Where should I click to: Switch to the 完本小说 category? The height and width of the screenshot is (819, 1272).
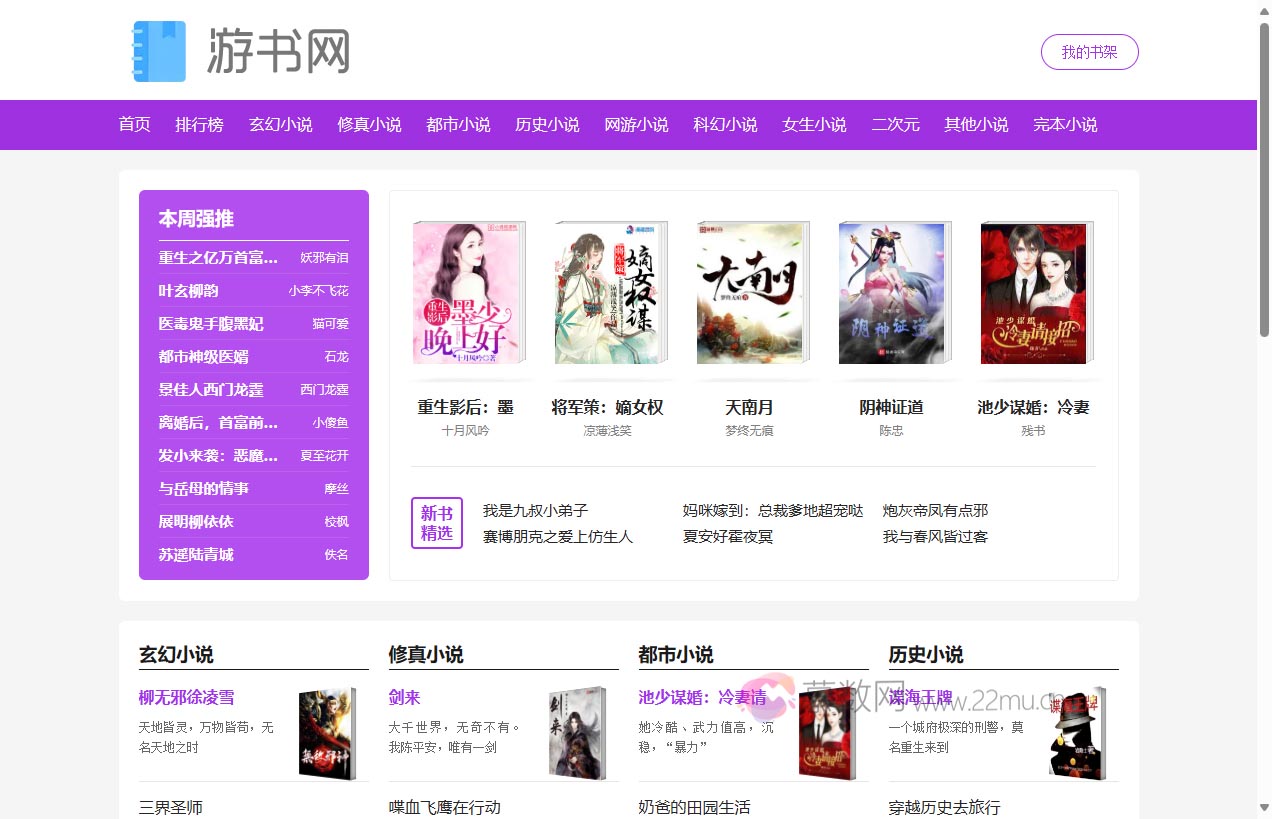pos(1064,124)
